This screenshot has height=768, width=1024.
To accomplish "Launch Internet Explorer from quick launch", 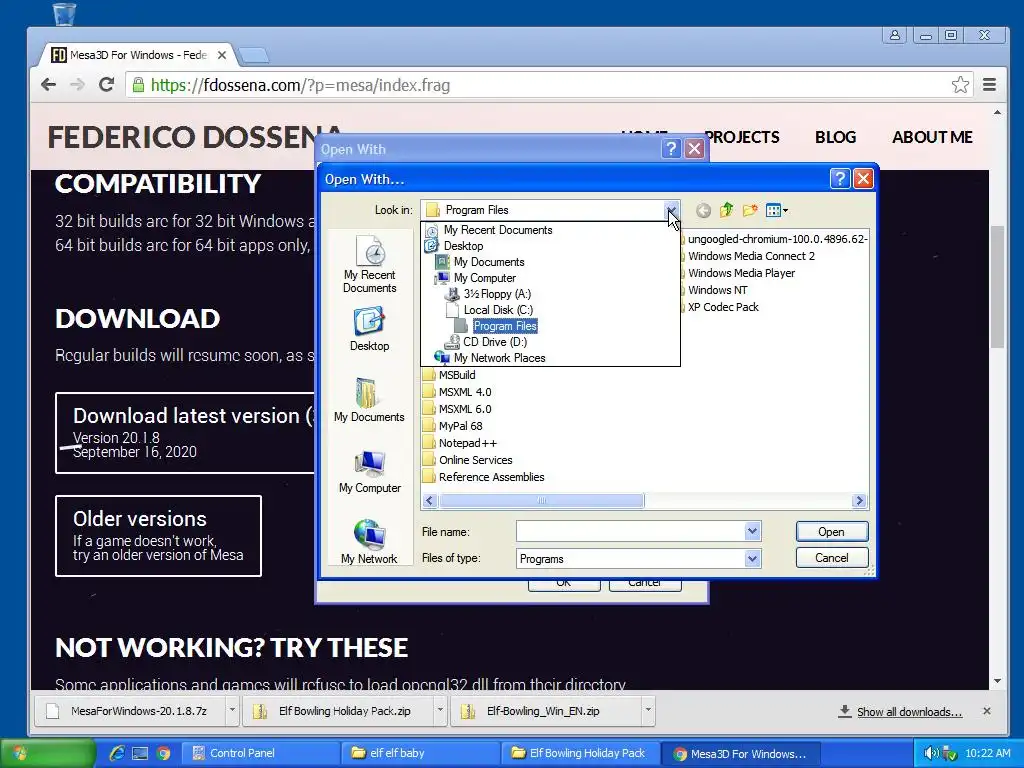I will pyautogui.click(x=117, y=753).
